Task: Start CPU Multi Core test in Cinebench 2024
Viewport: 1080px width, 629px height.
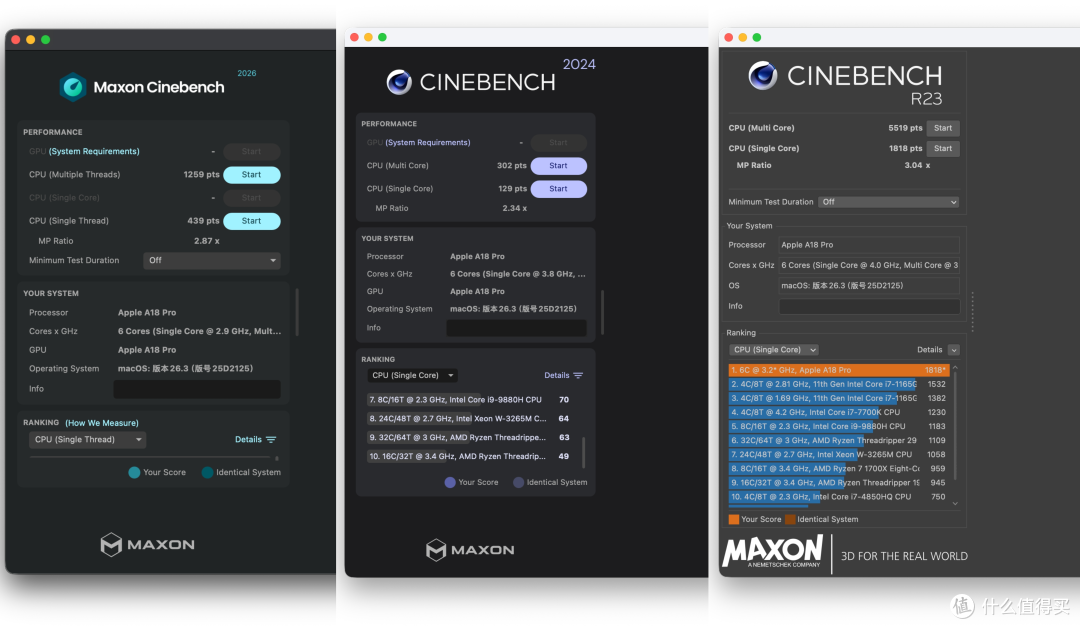Action: (x=559, y=166)
